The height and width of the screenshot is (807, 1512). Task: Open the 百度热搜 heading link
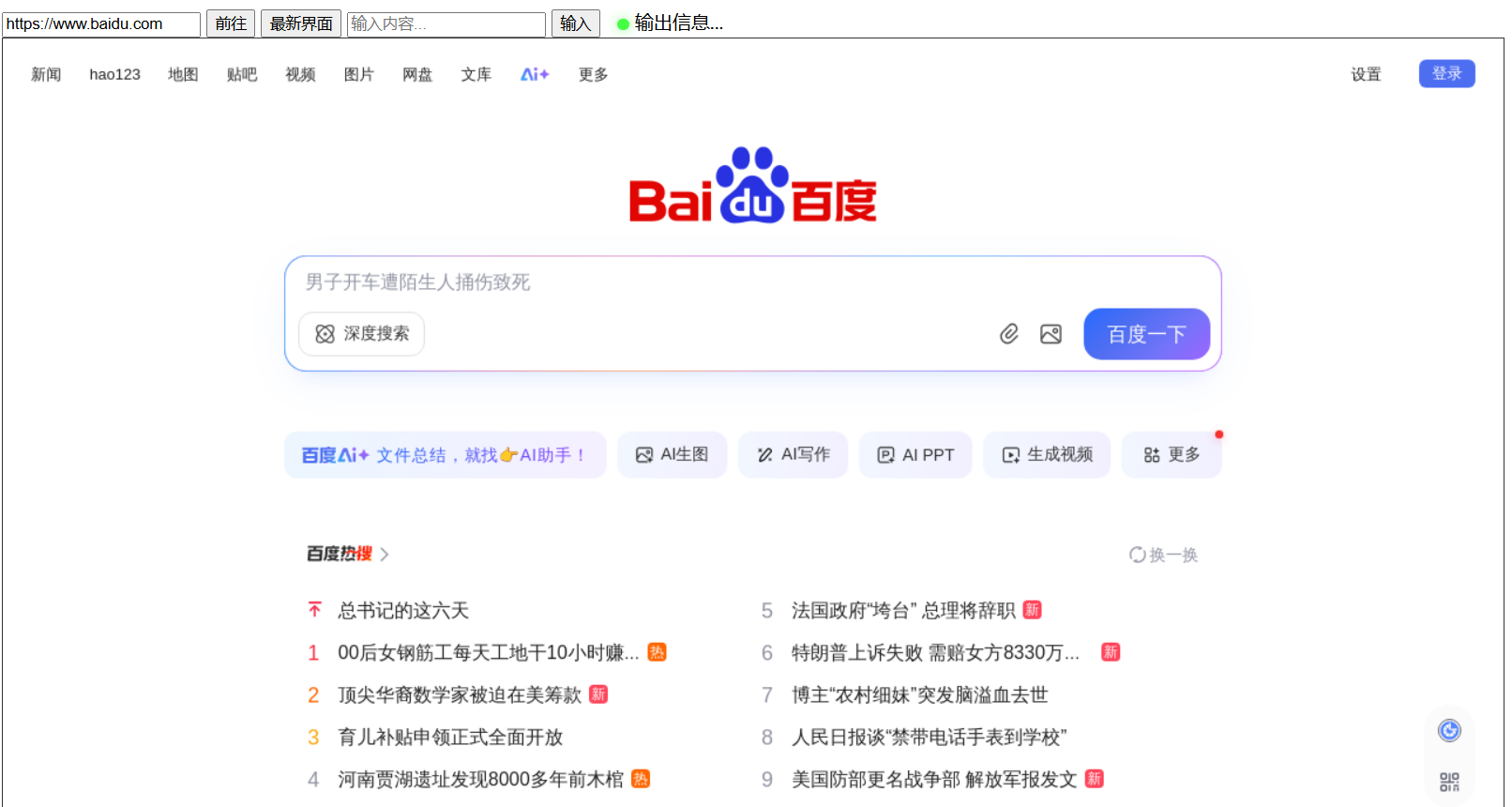click(x=340, y=554)
